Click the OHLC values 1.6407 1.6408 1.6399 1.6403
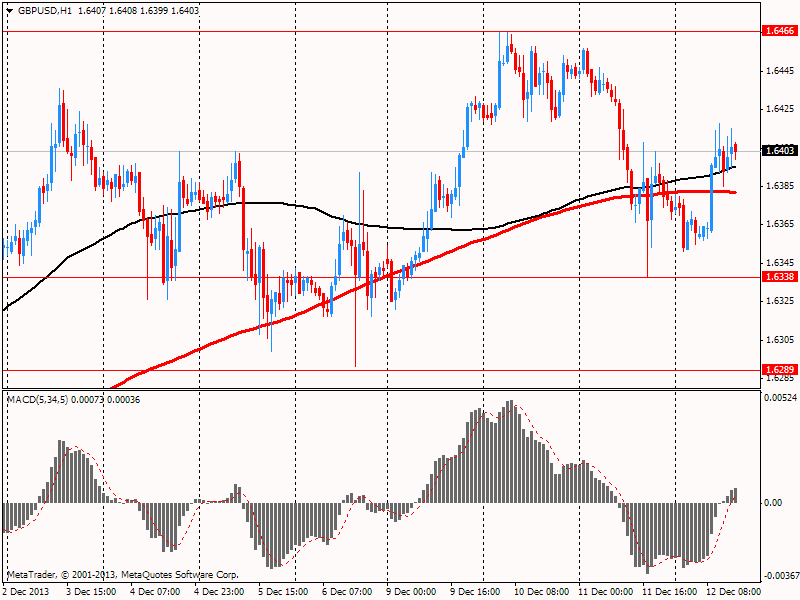 138,11
